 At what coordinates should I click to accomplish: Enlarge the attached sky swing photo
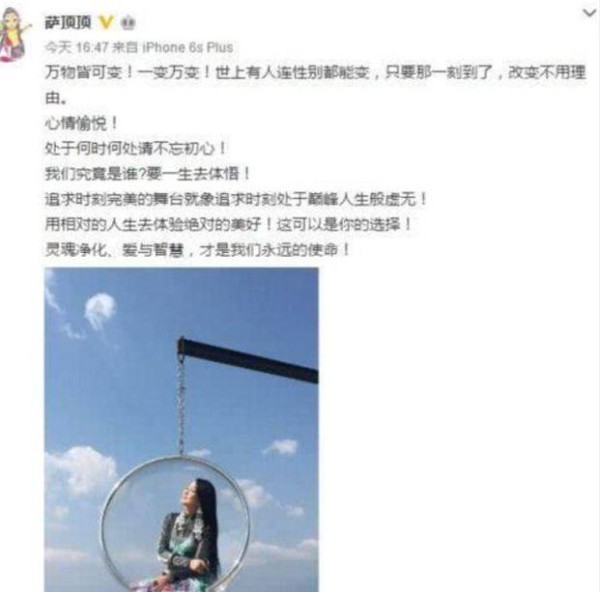click(x=181, y=429)
